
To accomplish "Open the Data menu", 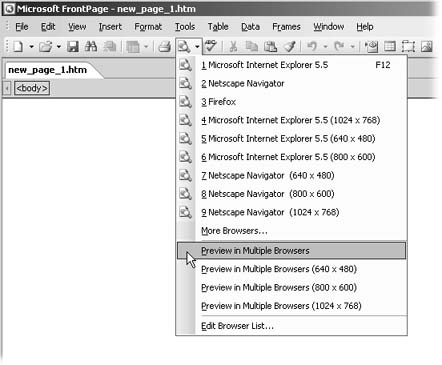I will [250, 27].
